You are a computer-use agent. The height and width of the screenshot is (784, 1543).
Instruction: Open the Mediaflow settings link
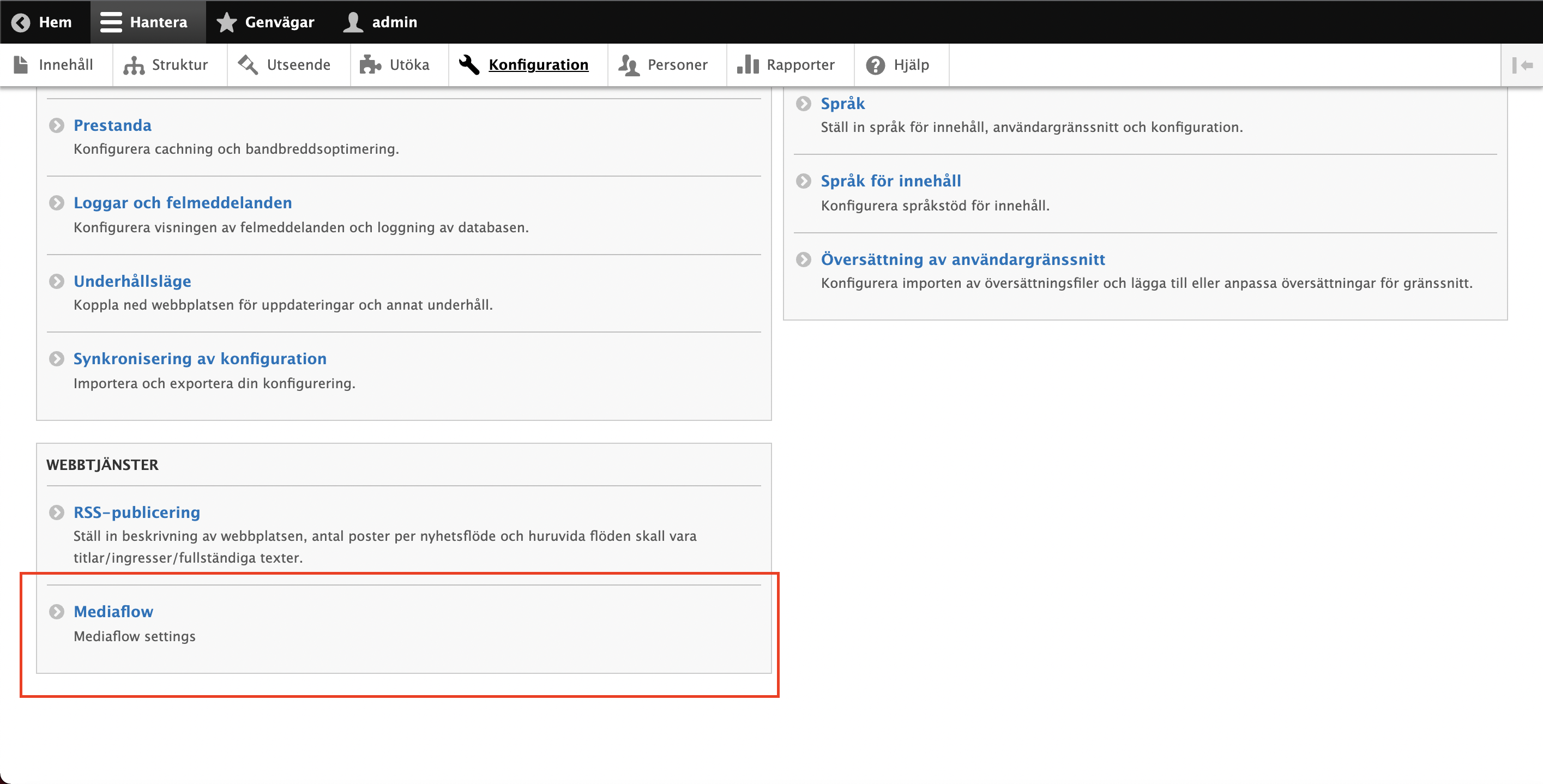[113, 612]
